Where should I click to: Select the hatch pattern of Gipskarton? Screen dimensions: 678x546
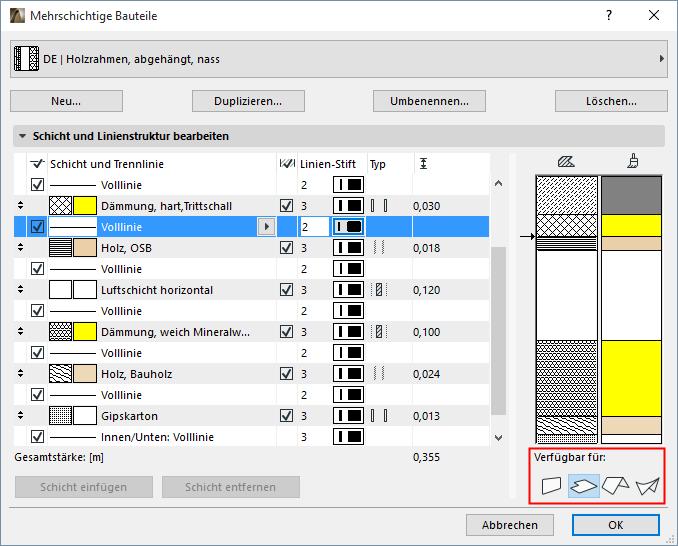point(60,416)
